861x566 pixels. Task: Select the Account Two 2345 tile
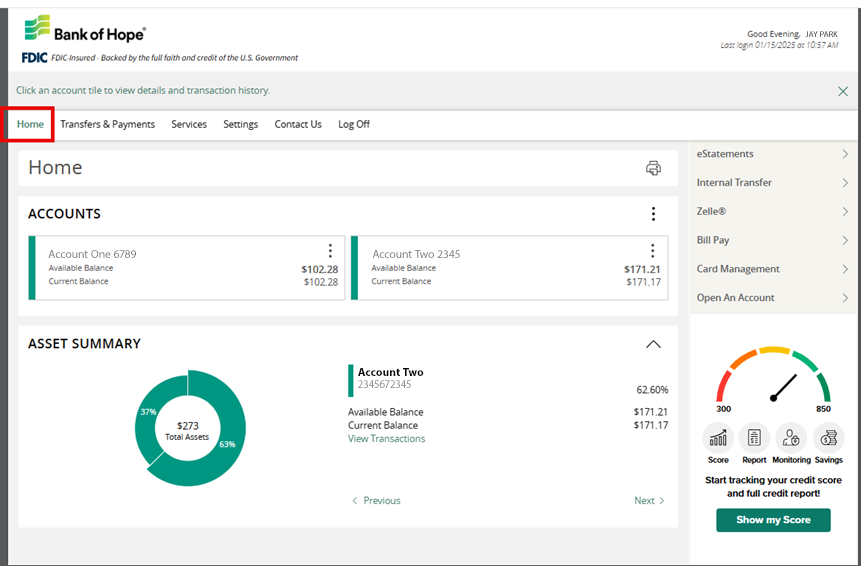pos(510,268)
